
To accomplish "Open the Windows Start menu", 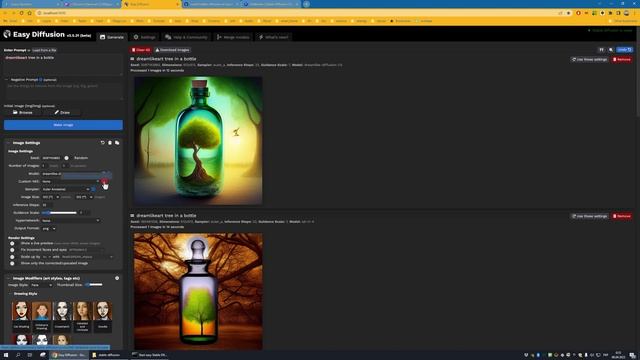I will click(x=6, y=355).
